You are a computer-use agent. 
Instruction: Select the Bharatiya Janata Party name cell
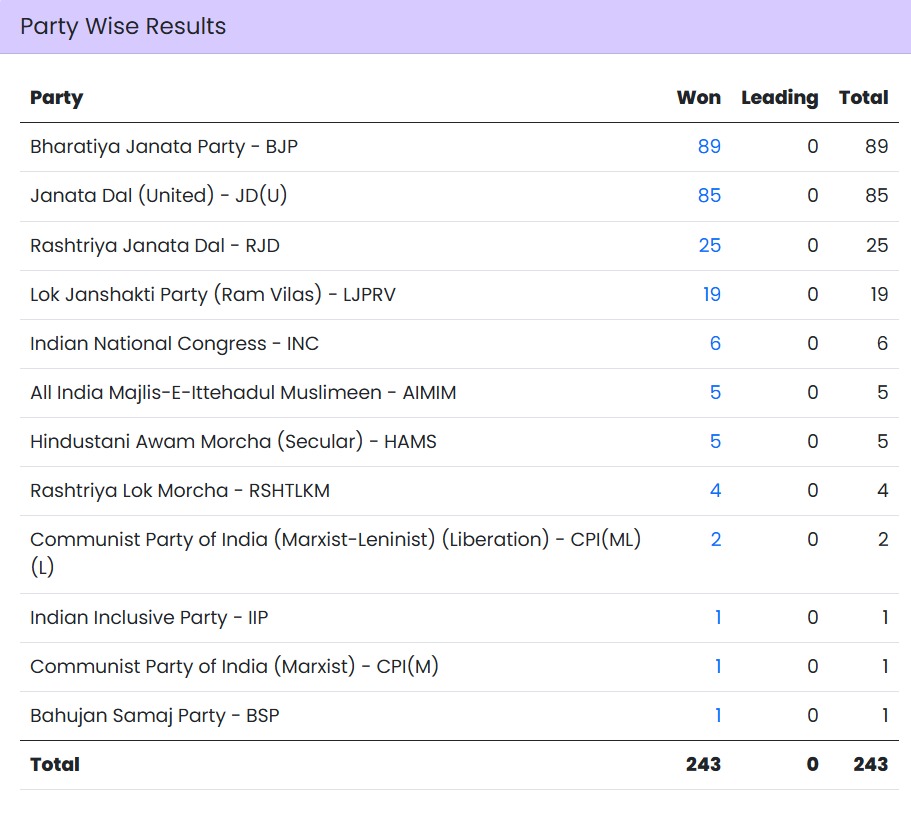(x=164, y=147)
